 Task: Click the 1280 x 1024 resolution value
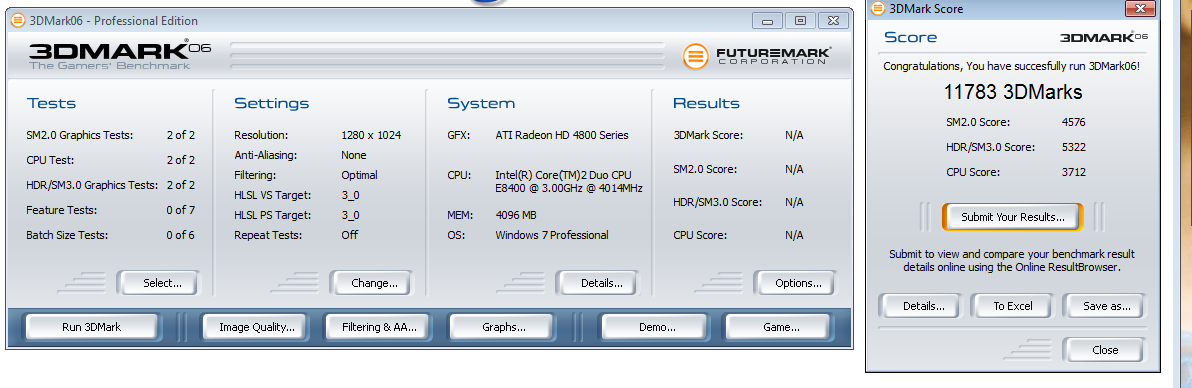pos(371,135)
